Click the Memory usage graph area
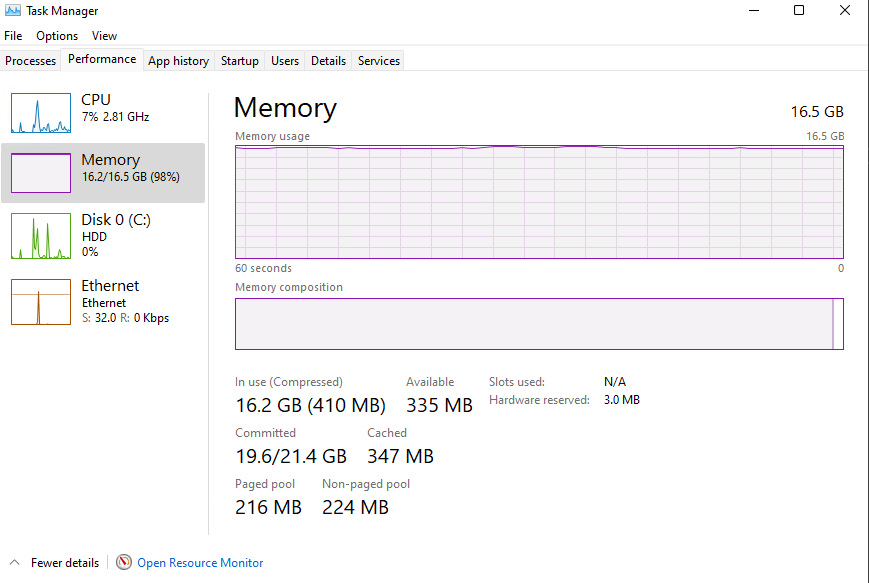 [x=539, y=202]
